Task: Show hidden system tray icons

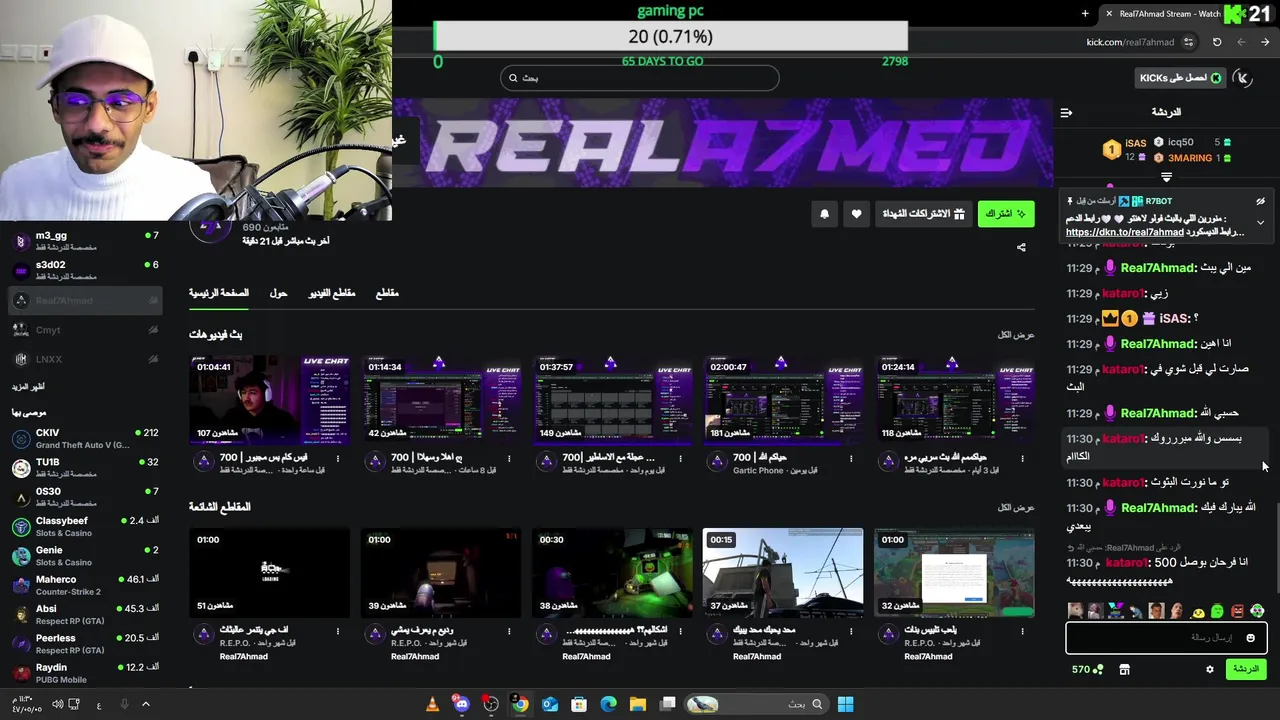Action: point(146,704)
